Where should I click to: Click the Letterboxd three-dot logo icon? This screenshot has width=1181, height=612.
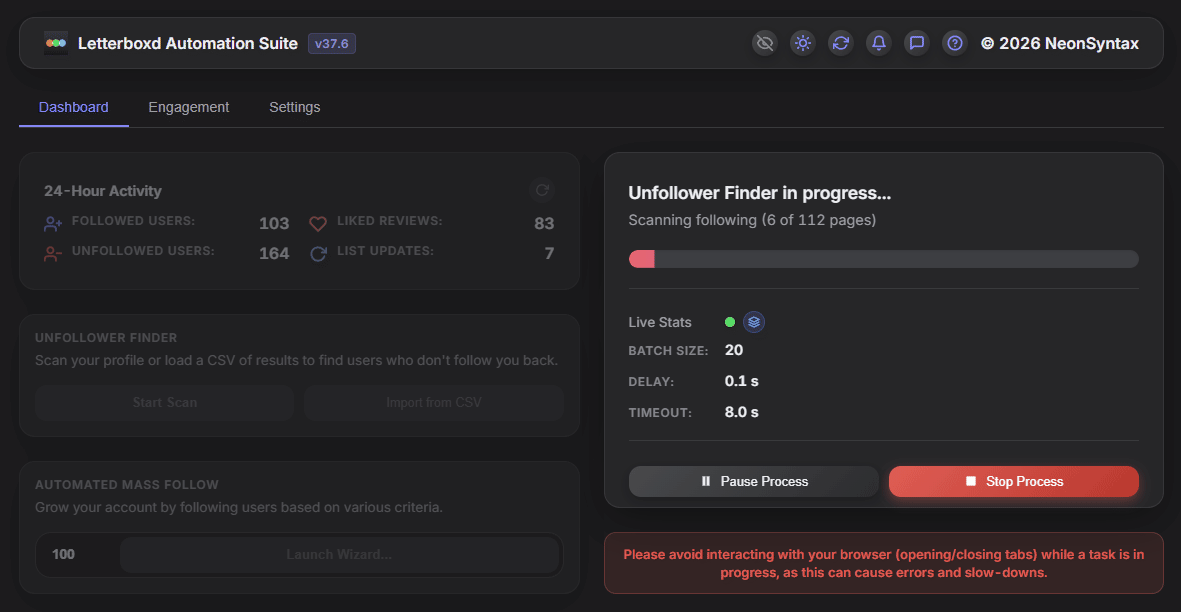click(56, 43)
